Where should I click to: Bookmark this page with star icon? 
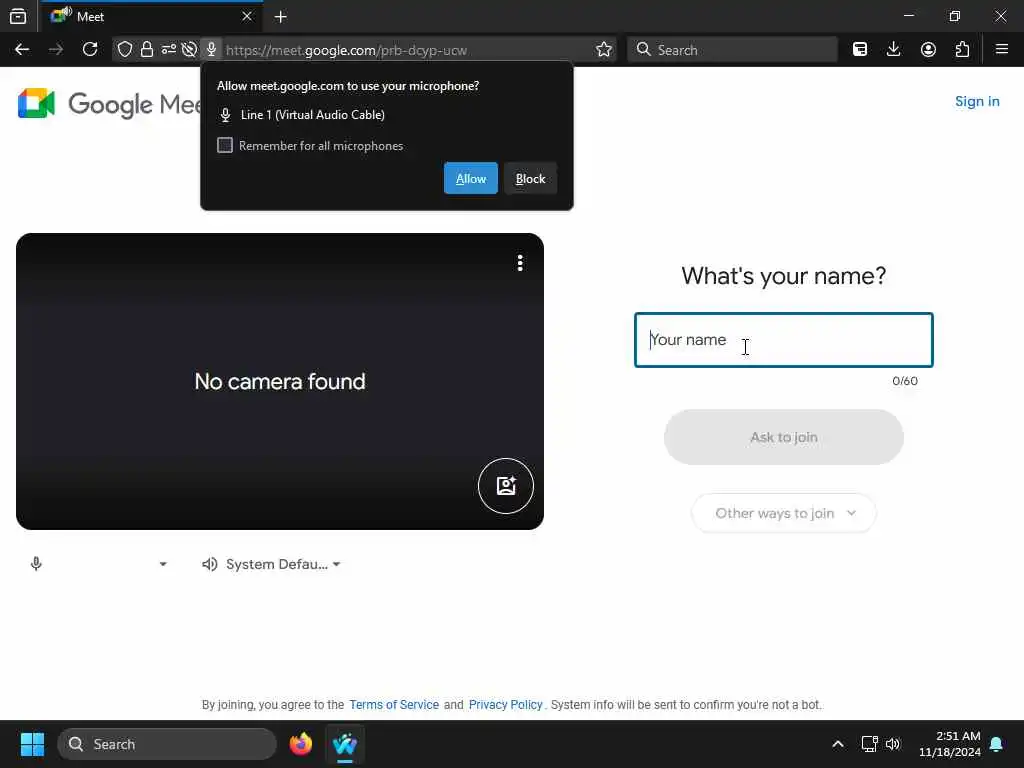[x=603, y=50]
